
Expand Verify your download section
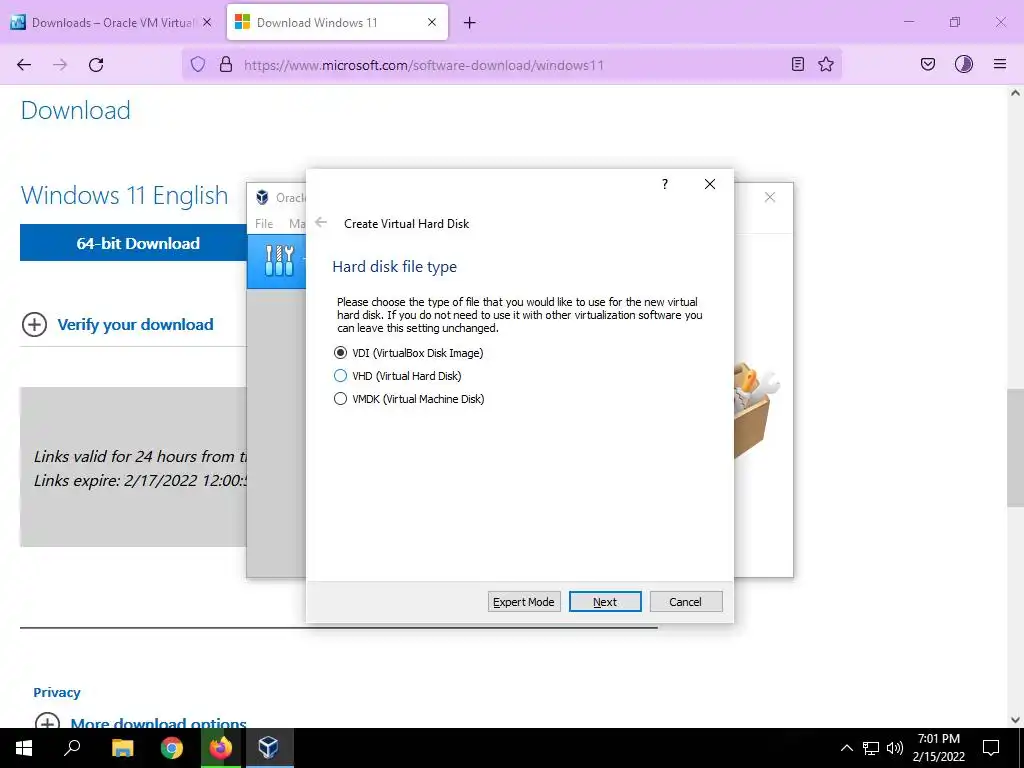135,325
